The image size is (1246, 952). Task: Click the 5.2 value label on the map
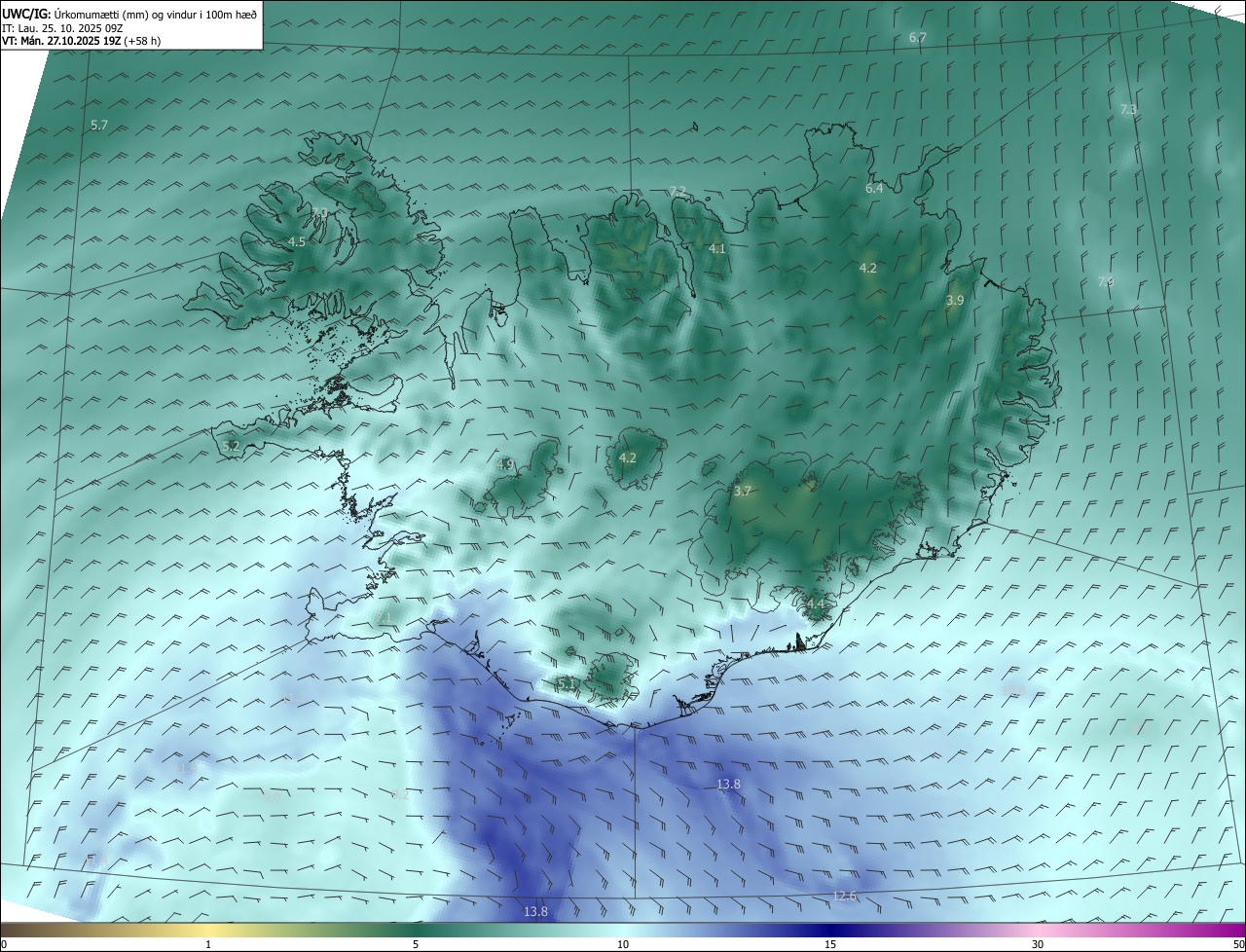point(231,446)
